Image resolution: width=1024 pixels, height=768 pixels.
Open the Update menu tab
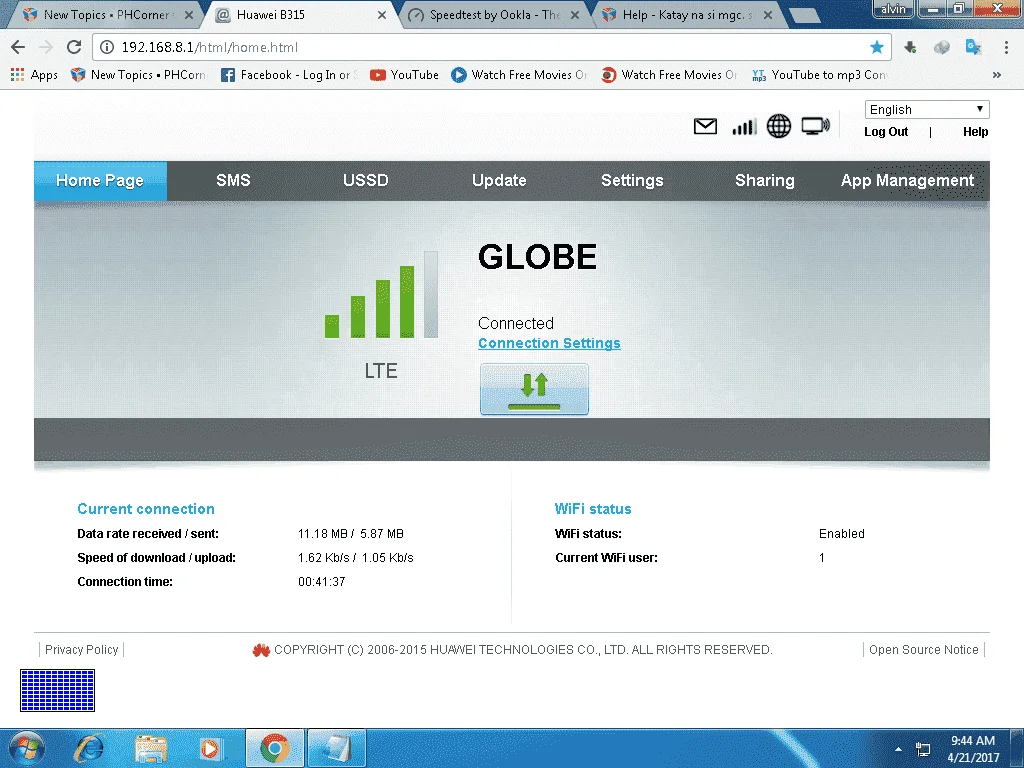pyautogui.click(x=499, y=180)
